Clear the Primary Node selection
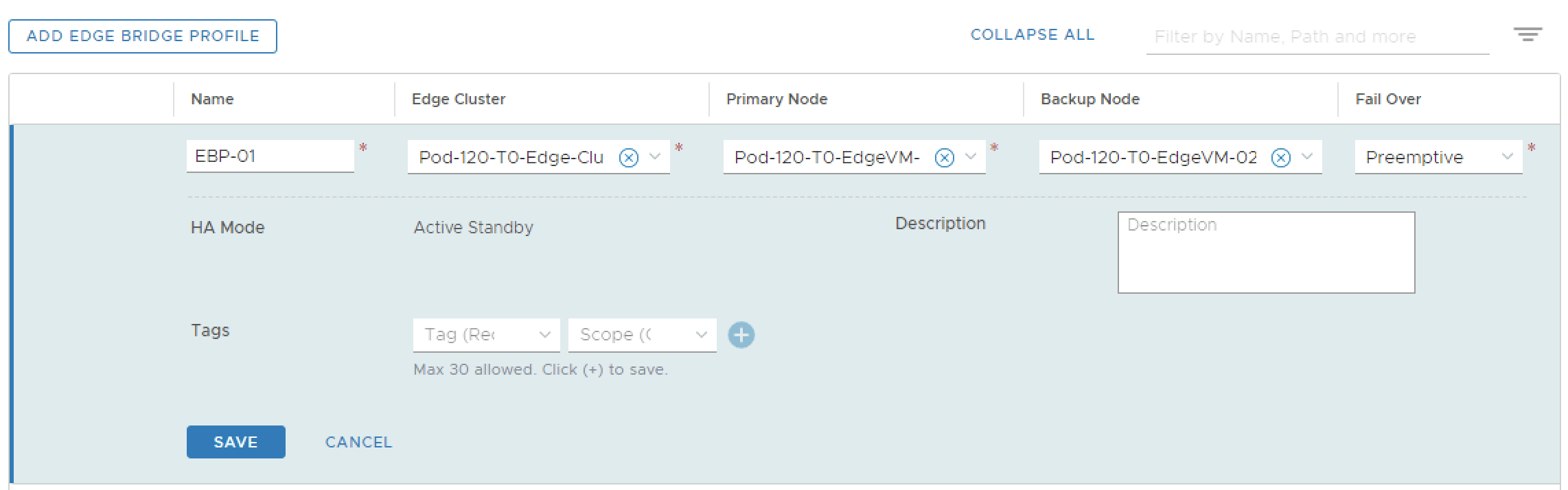Image resolution: width=1568 pixels, height=490 pixels. click(x=945, y=158)
